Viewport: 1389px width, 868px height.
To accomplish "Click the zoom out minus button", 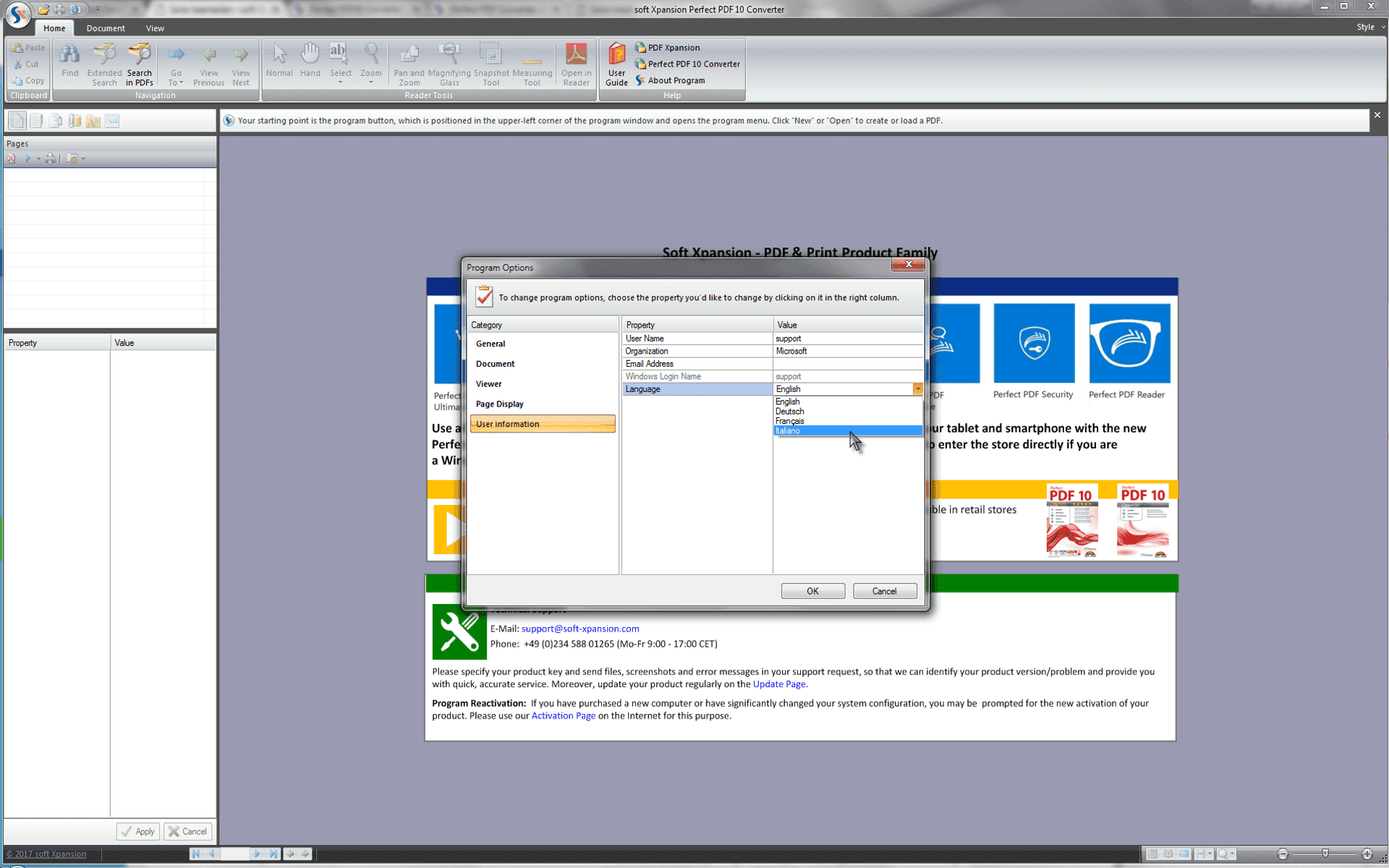I will (x=1283, y=854).
